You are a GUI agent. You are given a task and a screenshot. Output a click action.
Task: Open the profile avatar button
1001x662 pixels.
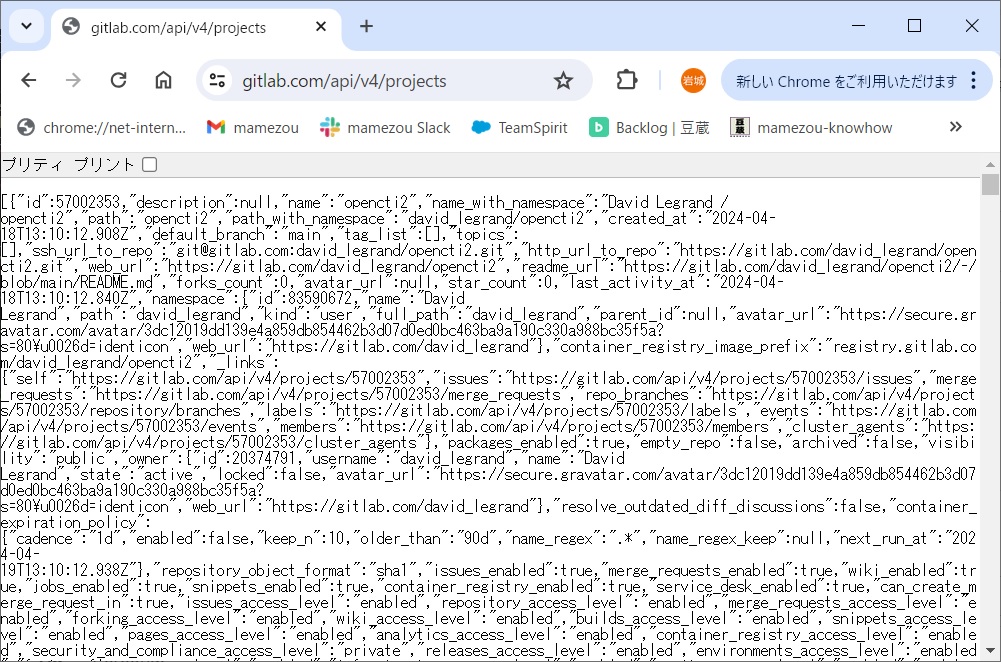point(692,81)
